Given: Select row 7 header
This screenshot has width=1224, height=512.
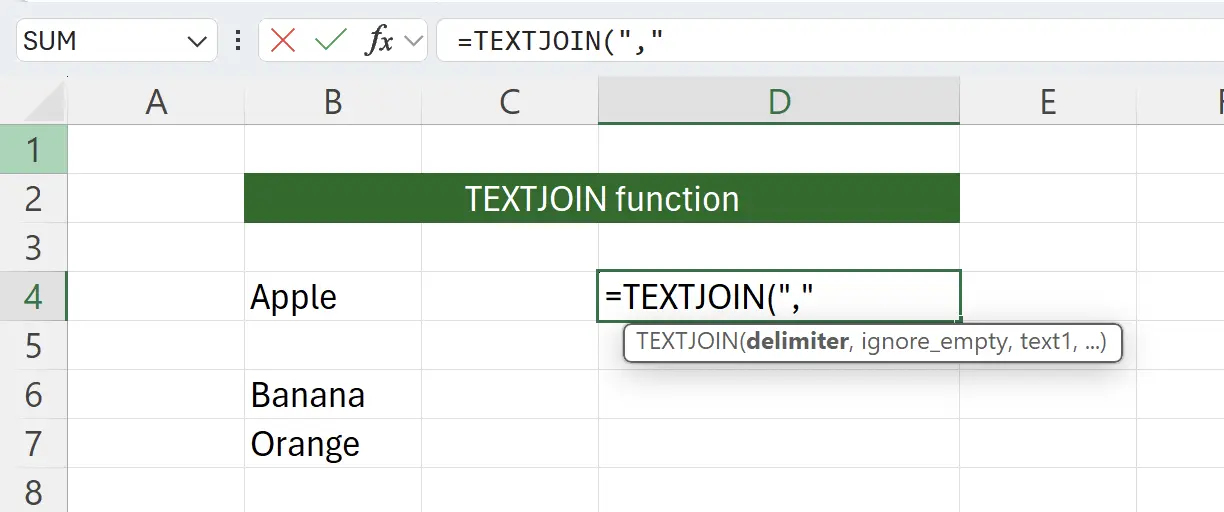Looking at the screenshot, I should pyautogui.click(x=33, y=443).
